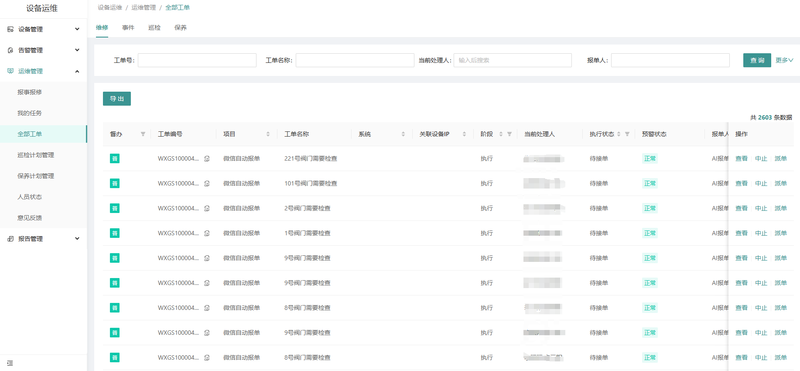Viewport: 800px width, 371px height.
Task: Click the 正常 tag in 221号阀门 row
Action: tap(649, 159)
